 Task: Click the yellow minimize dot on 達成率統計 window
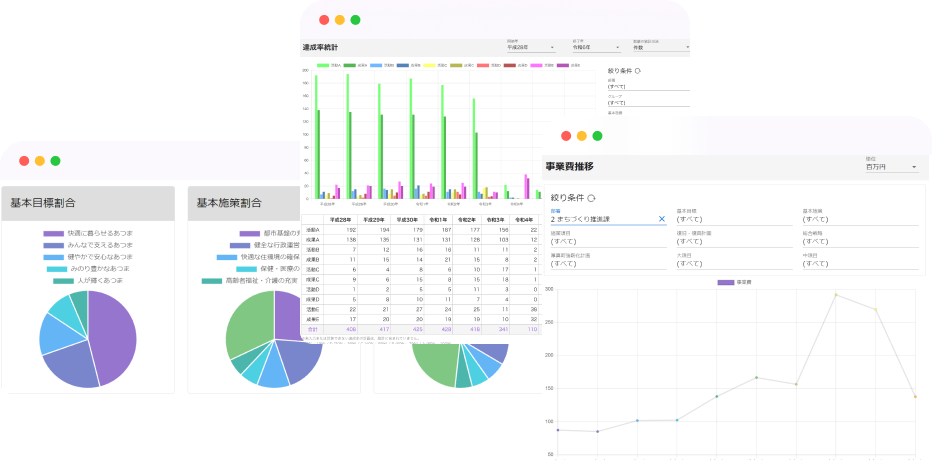pyautogui.click(x=340, y=20)
